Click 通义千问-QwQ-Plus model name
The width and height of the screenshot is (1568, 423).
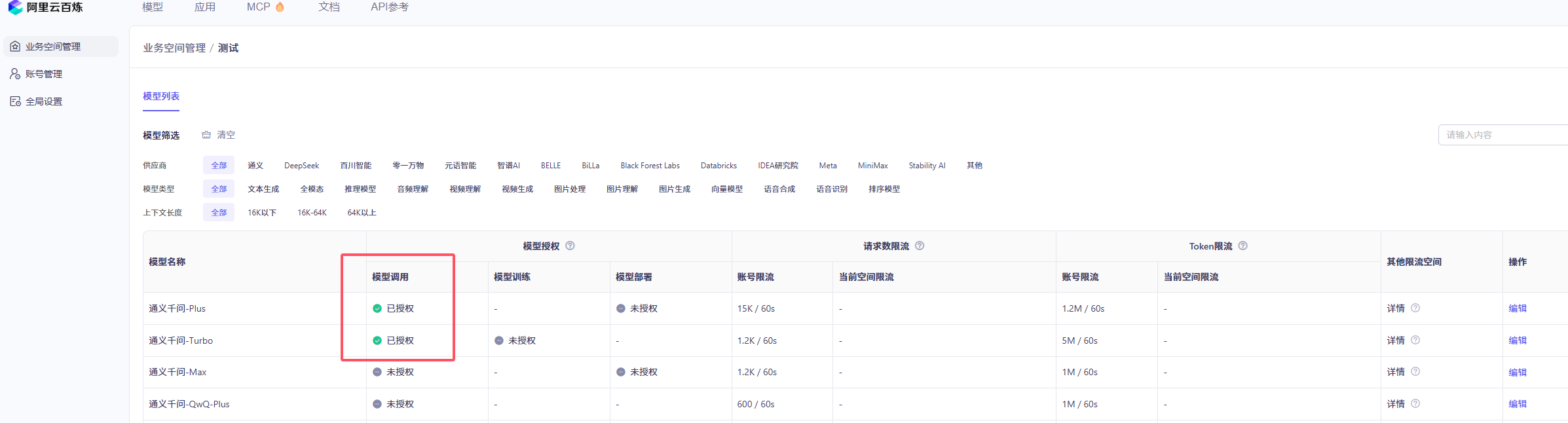(189, 404)
